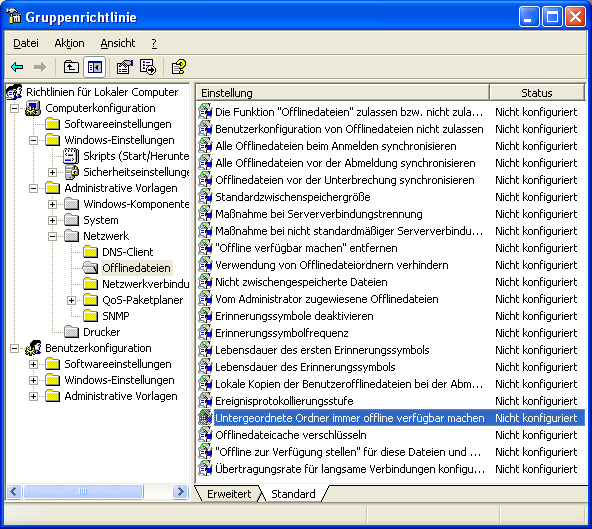The width and height of the screenshot is (592, 529).
Task: Click the Back arrow toolbar icon
Action: point(17,67)
